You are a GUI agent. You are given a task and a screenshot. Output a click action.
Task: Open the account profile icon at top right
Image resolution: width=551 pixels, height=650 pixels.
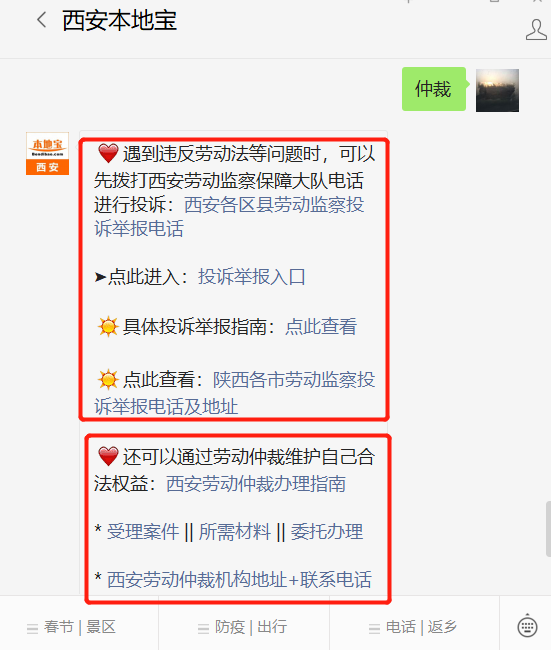point(536,29)
